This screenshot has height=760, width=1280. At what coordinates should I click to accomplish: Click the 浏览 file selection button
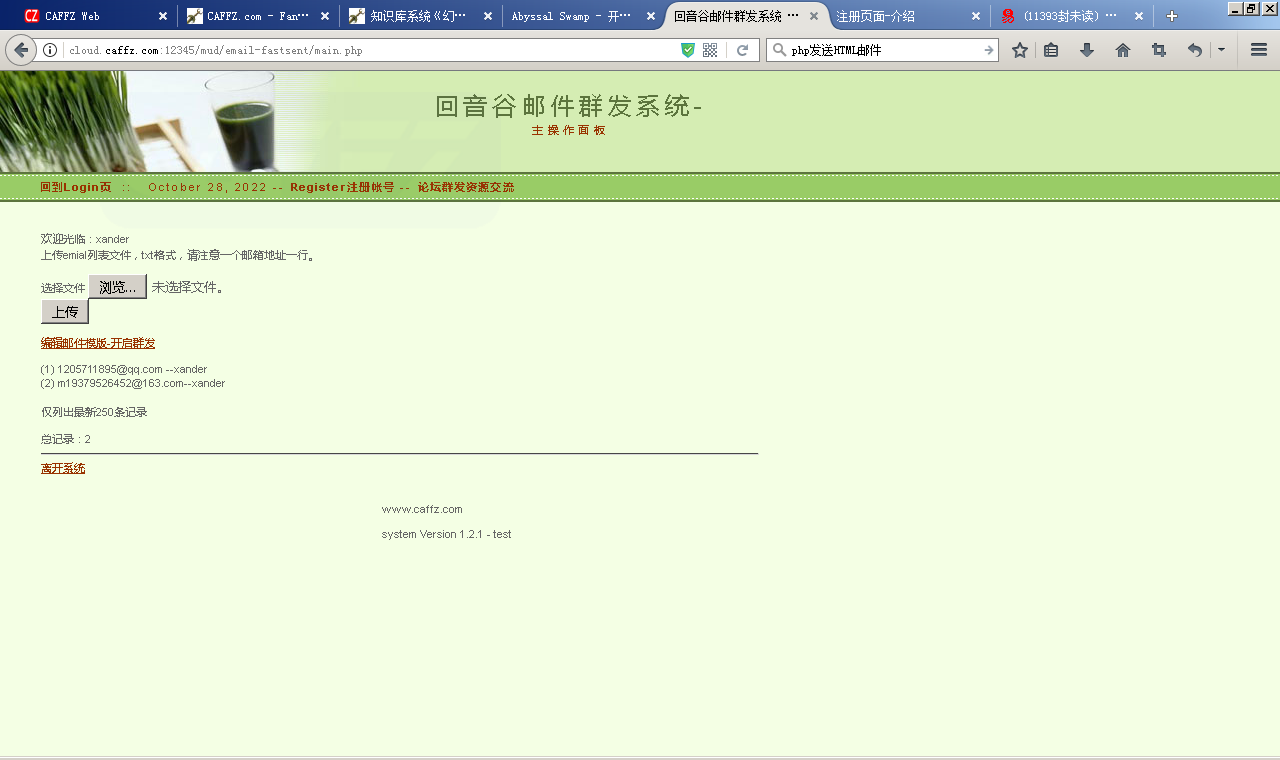(116, 286)
